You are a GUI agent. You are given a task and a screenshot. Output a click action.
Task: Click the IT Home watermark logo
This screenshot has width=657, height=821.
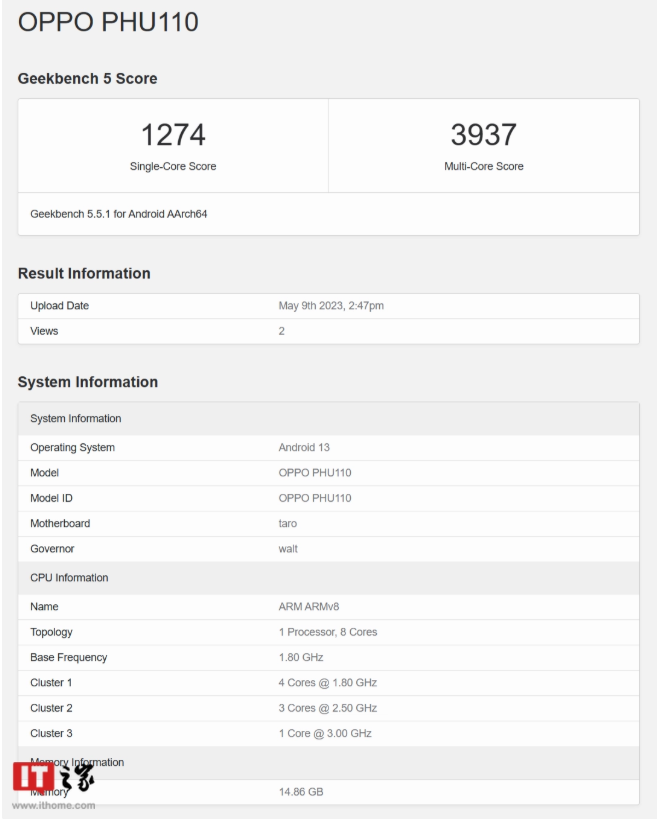tap(53, 776)
